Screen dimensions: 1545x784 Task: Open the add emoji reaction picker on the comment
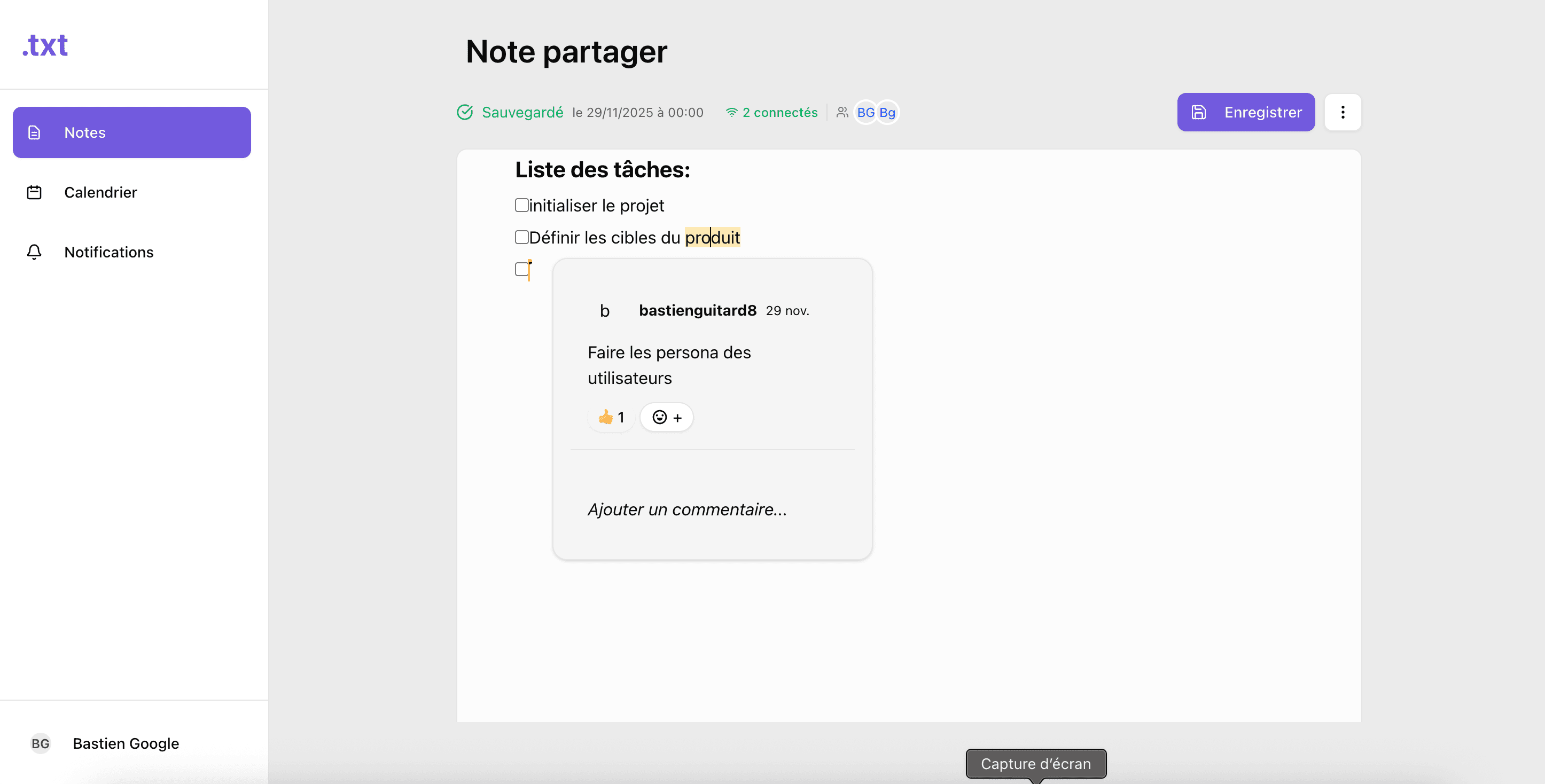click(x=666, y=417)
